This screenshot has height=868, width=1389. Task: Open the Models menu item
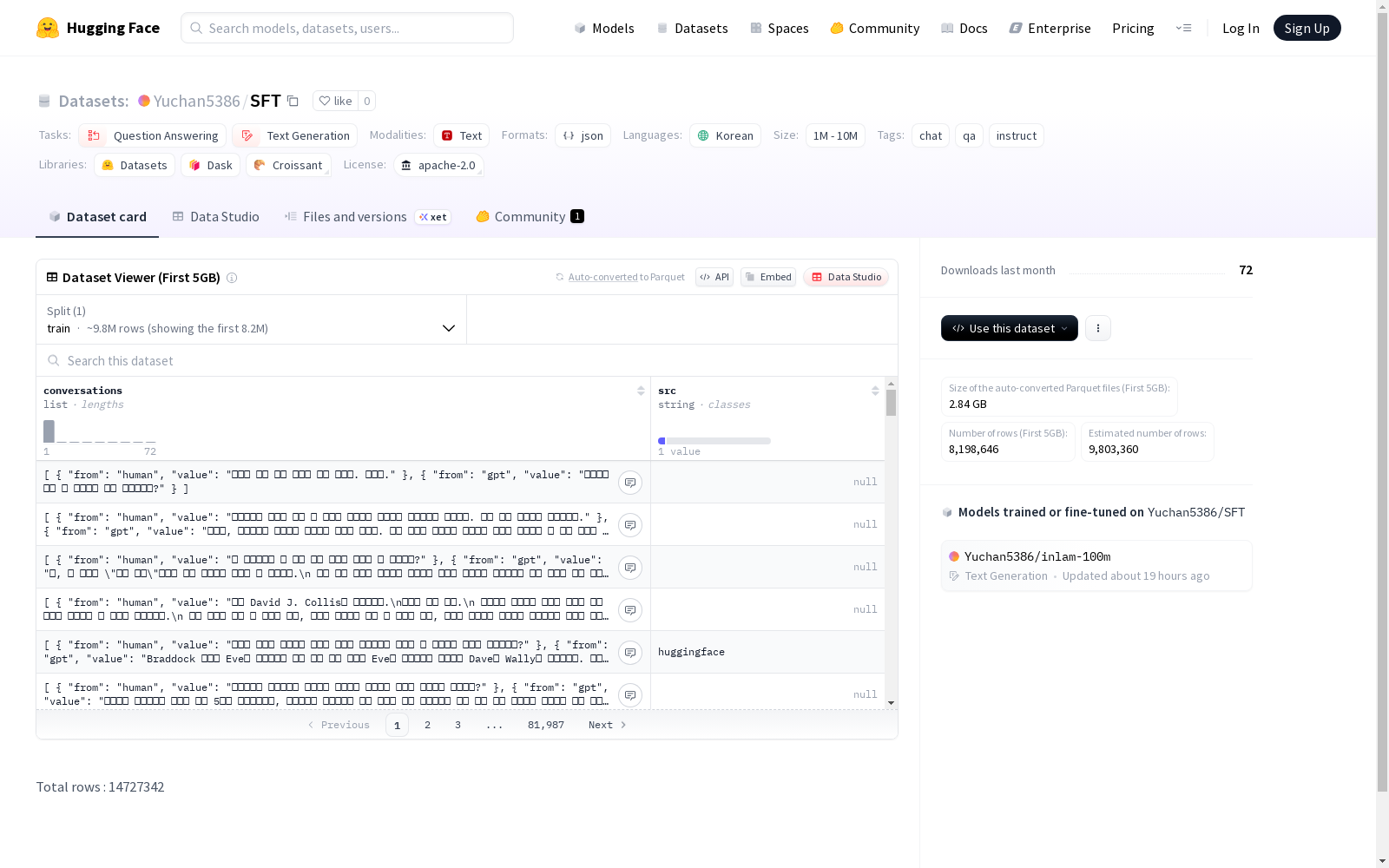pos(604,28)
